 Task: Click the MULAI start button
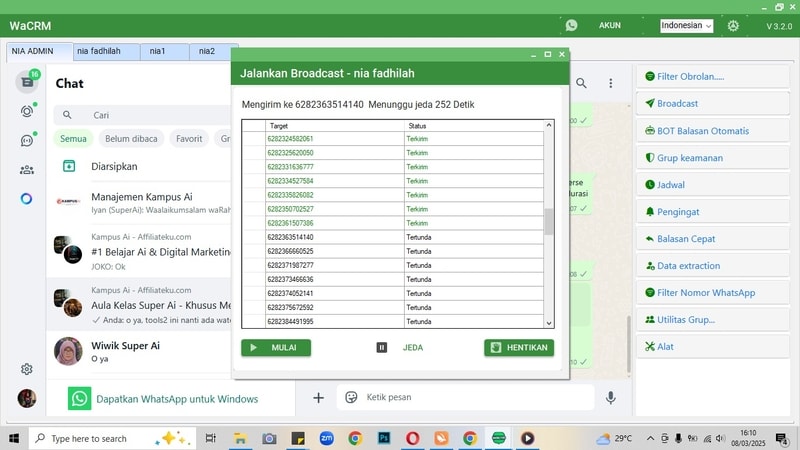tap(276, 347)
